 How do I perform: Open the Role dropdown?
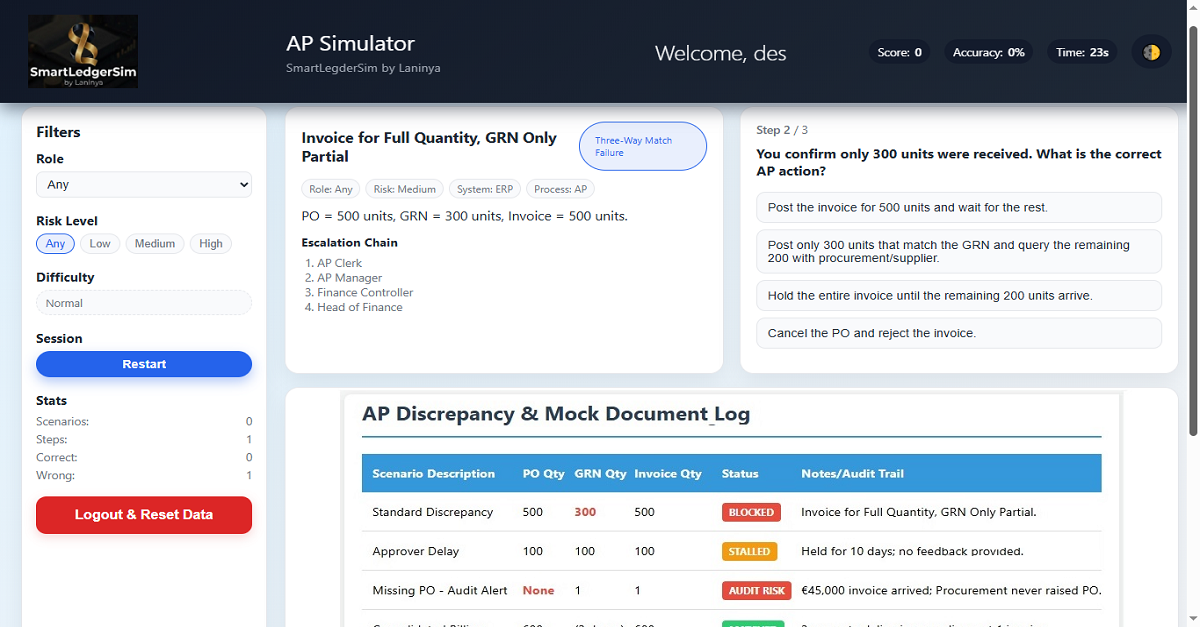144,185
